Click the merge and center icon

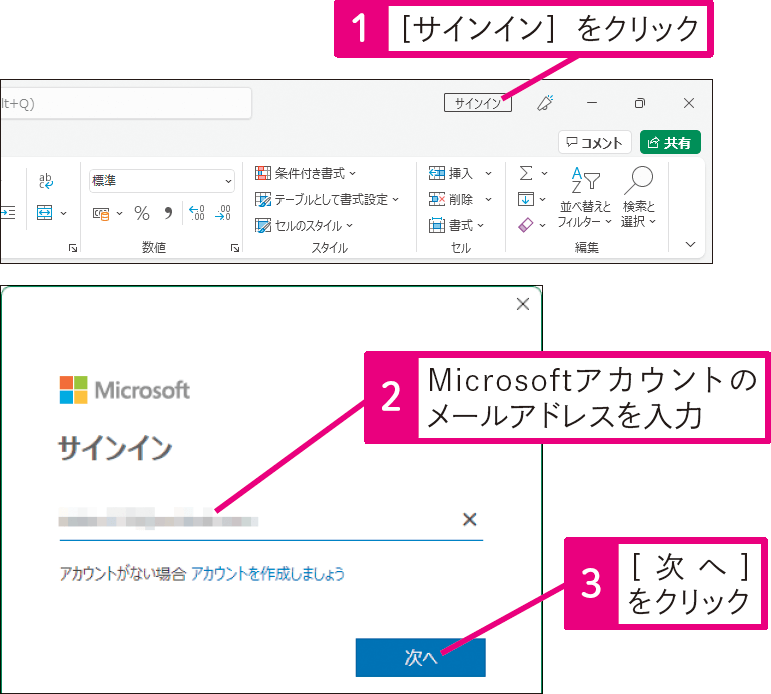click(x=45, y=213)
